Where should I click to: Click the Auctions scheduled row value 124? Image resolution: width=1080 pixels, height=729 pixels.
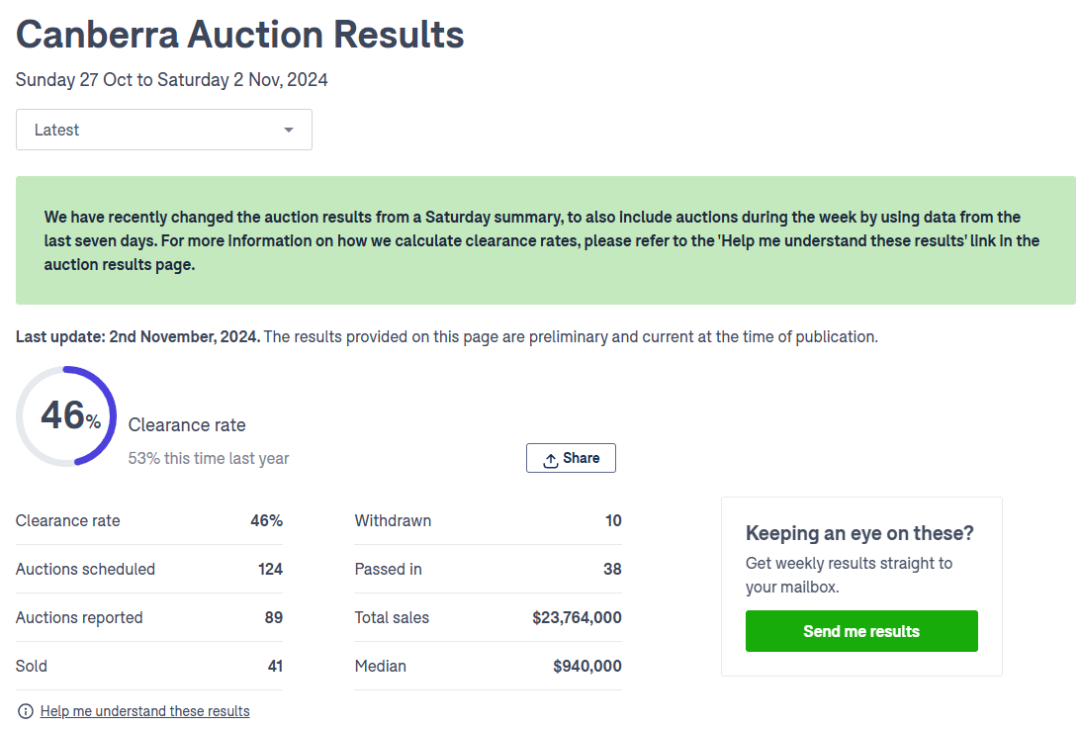270,569
